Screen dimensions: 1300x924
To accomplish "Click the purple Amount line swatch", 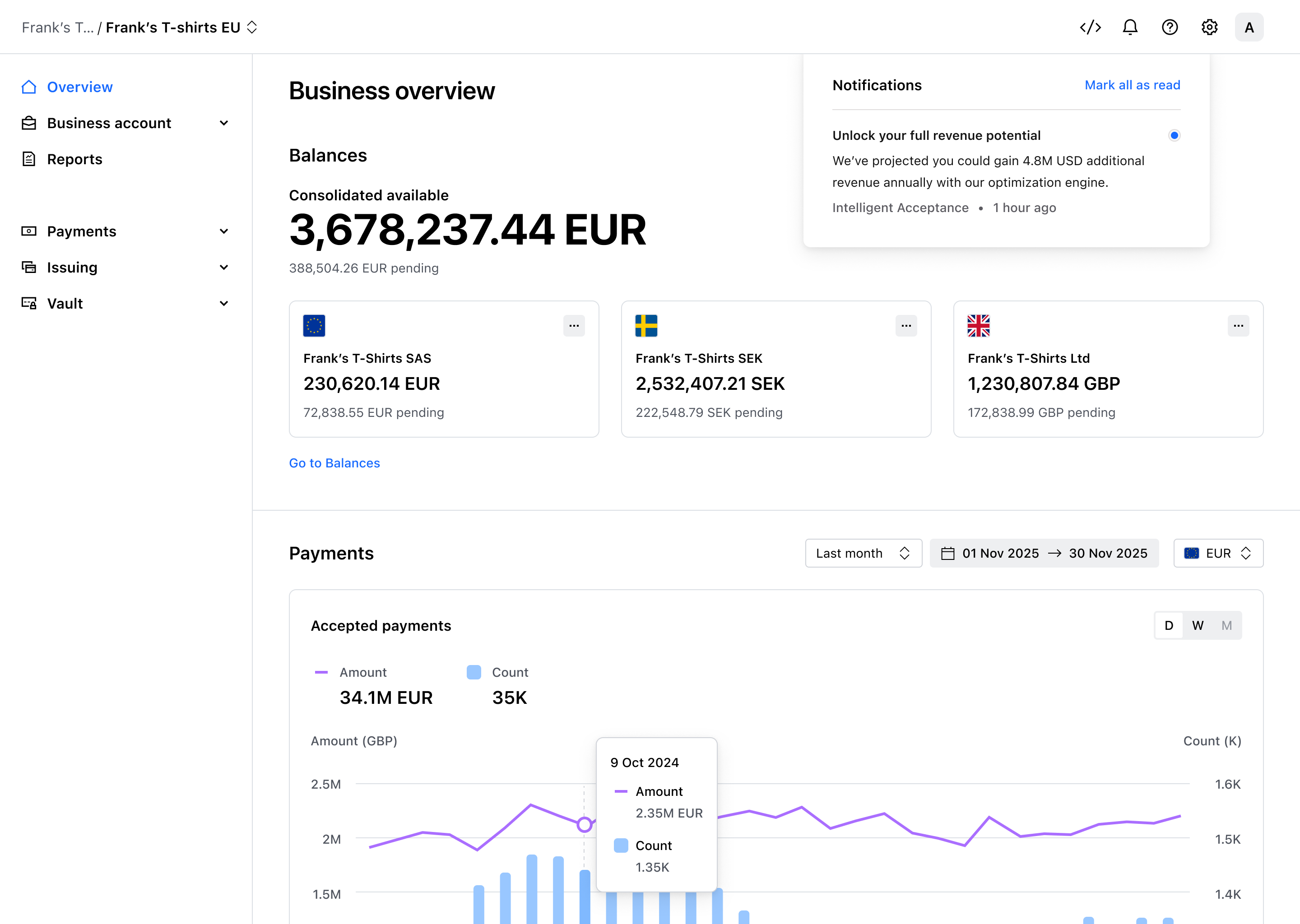I will click(x=321, y=673).
